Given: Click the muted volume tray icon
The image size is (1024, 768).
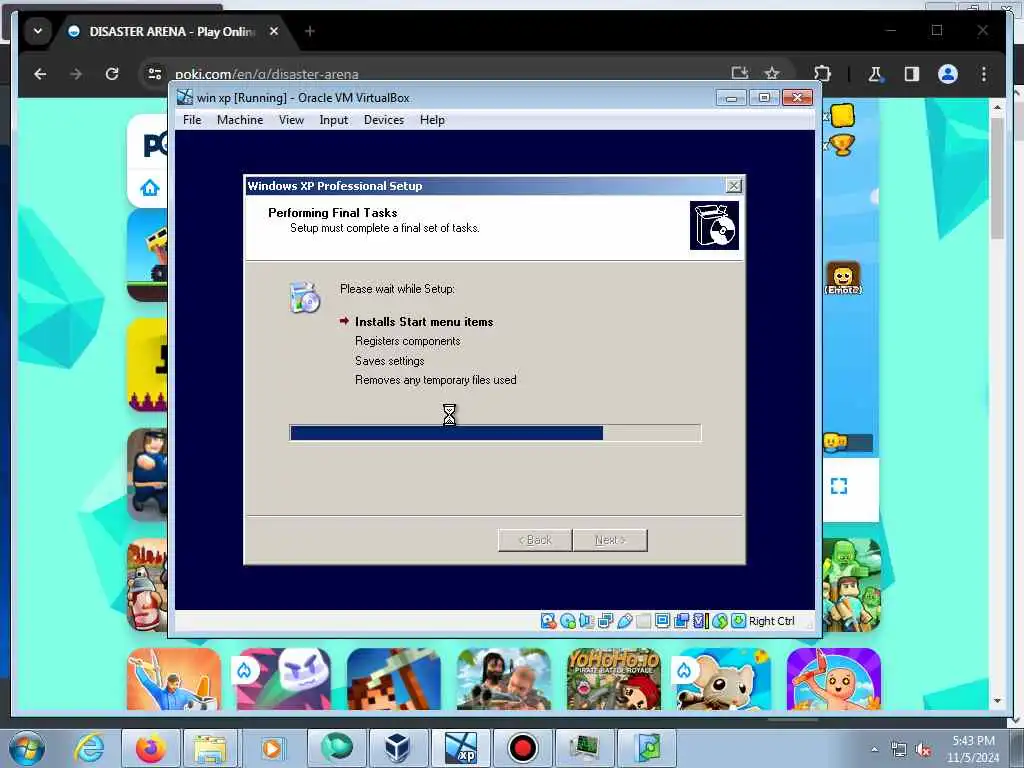Looking at the screenshot, I should coord(923,750).
